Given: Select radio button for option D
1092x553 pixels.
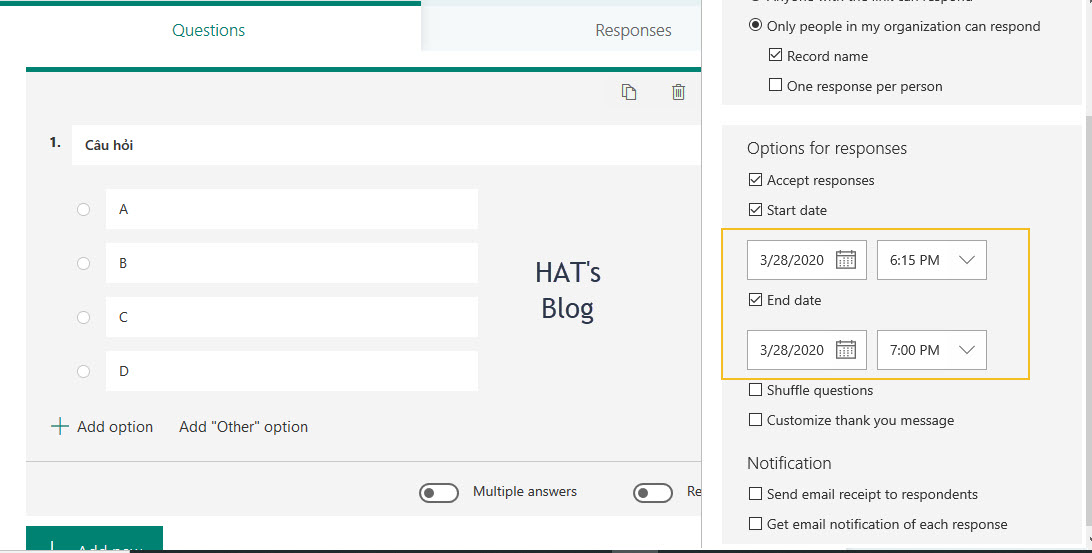Looking at the screenshot, I should [84, 371].
